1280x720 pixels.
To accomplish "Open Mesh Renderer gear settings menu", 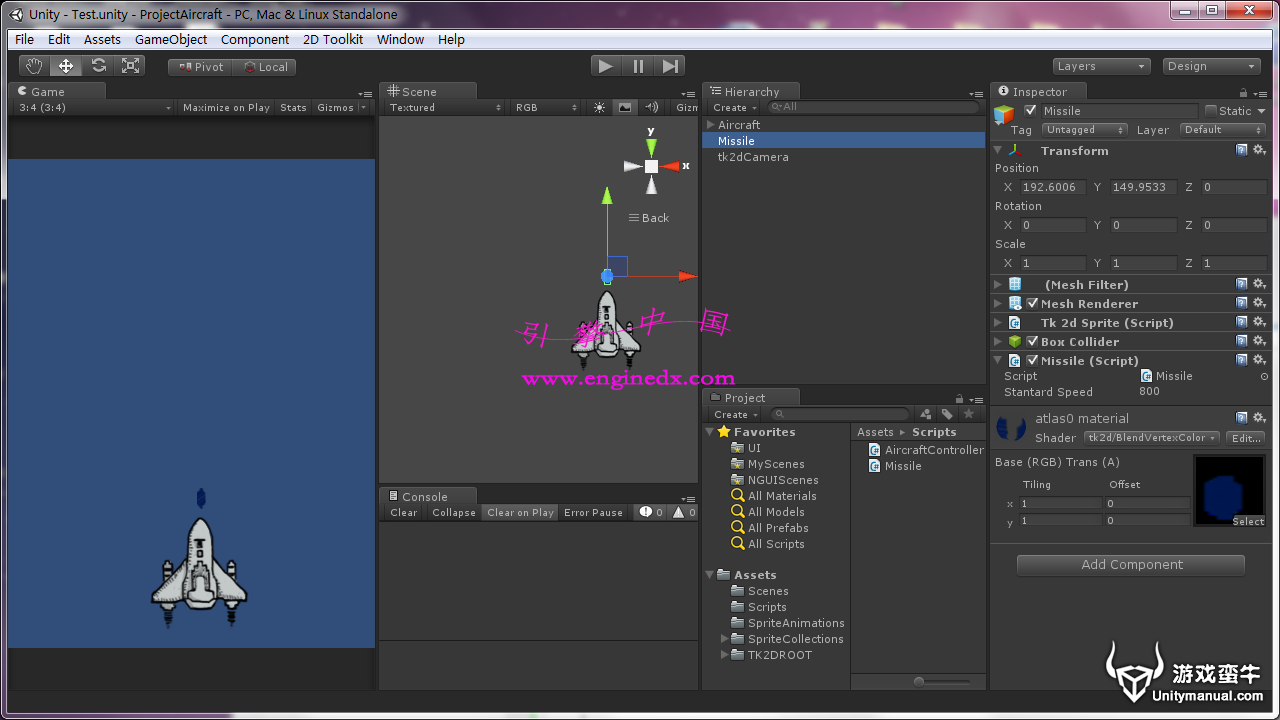I will coord(1259,303).
